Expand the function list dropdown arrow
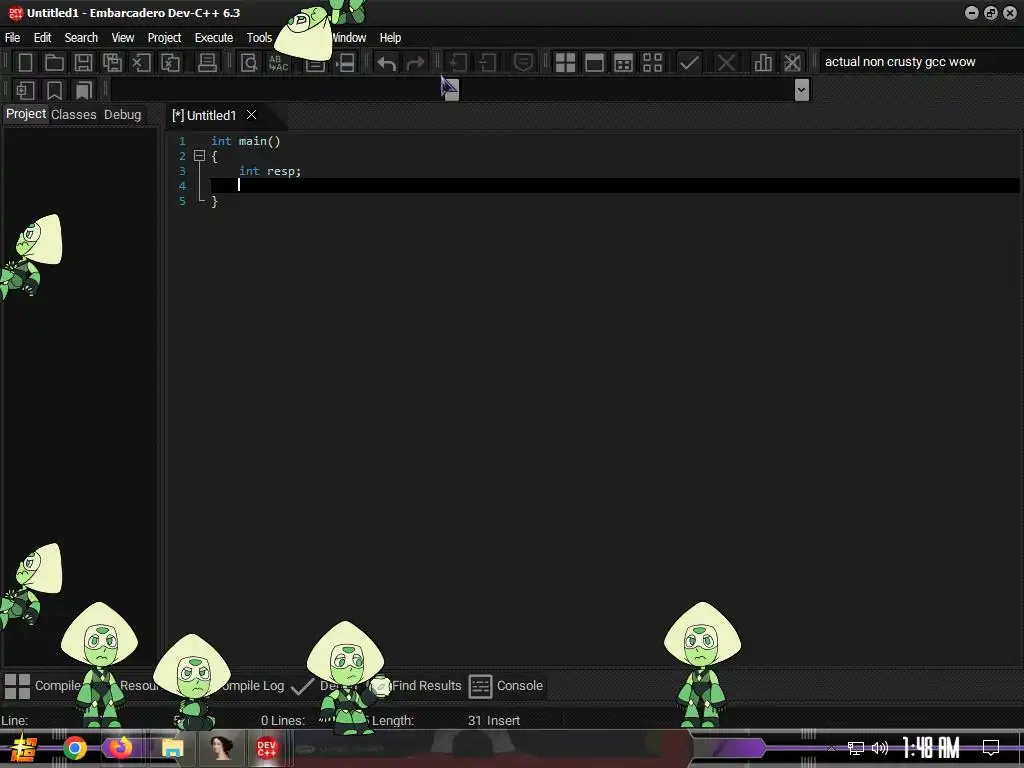This screenshot has height=768, width=1024. [x=802, y=90]
